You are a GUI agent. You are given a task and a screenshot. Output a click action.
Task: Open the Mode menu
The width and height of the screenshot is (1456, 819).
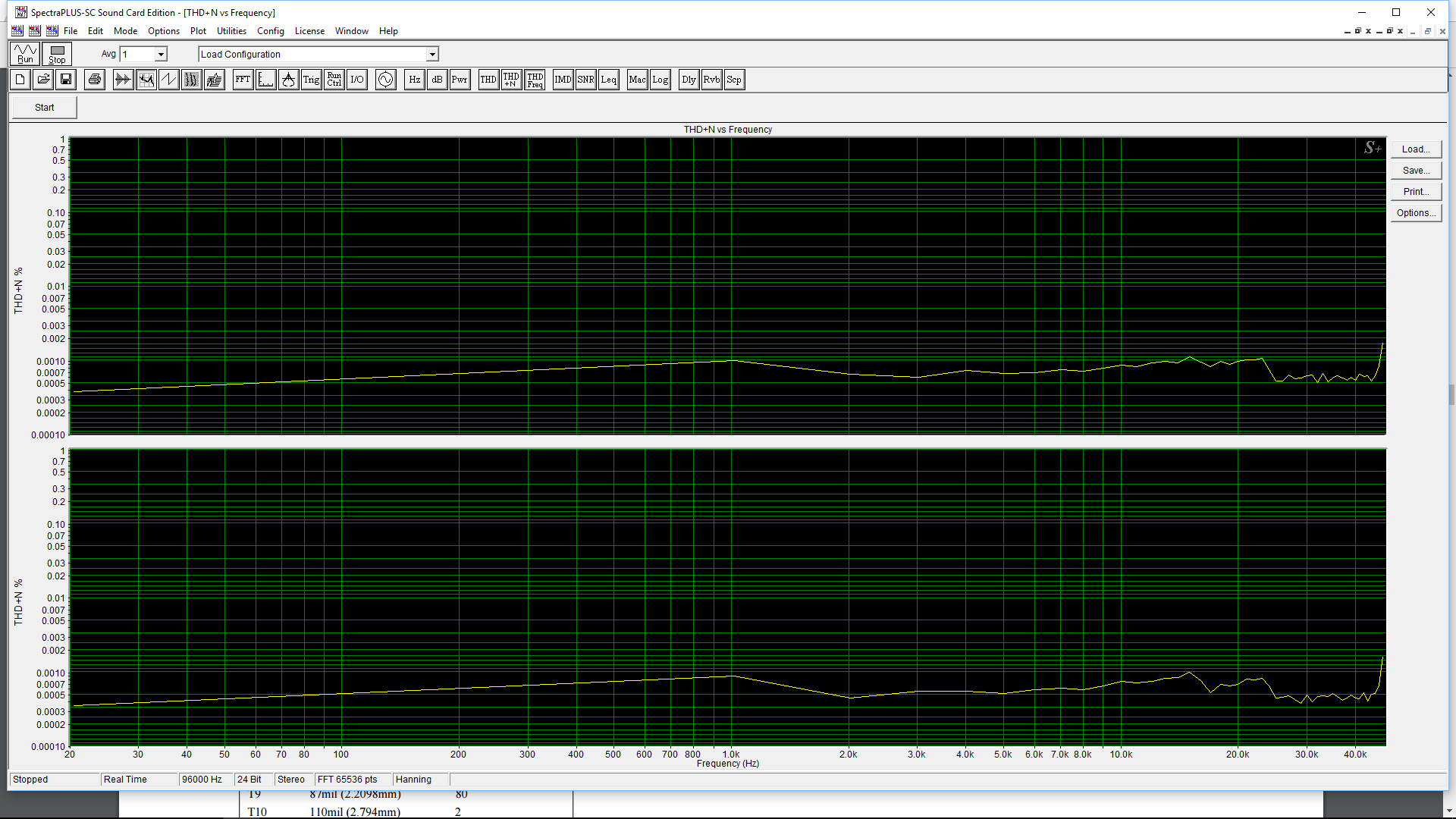point(125,31)
